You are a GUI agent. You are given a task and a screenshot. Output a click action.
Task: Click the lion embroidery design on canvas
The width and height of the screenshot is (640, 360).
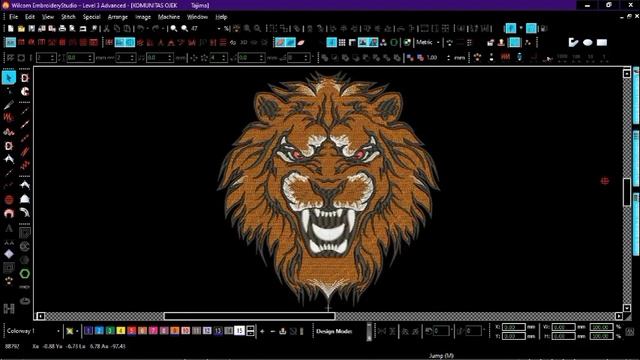pyautogui.click(x=328, y=190)
